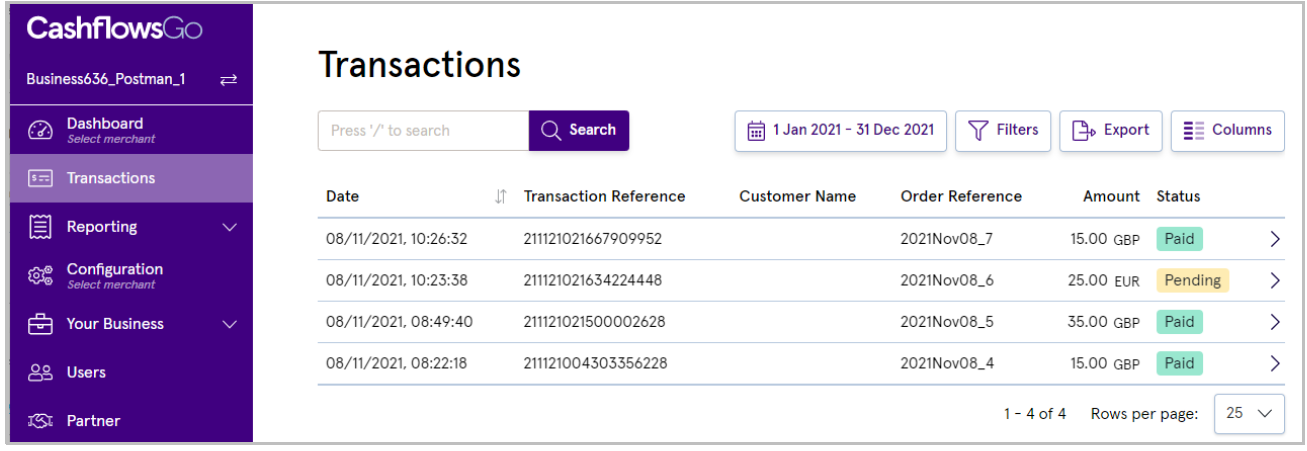Expand the Your Business chevron
Screen dimensions: 1307x451
tap(229, 324)
